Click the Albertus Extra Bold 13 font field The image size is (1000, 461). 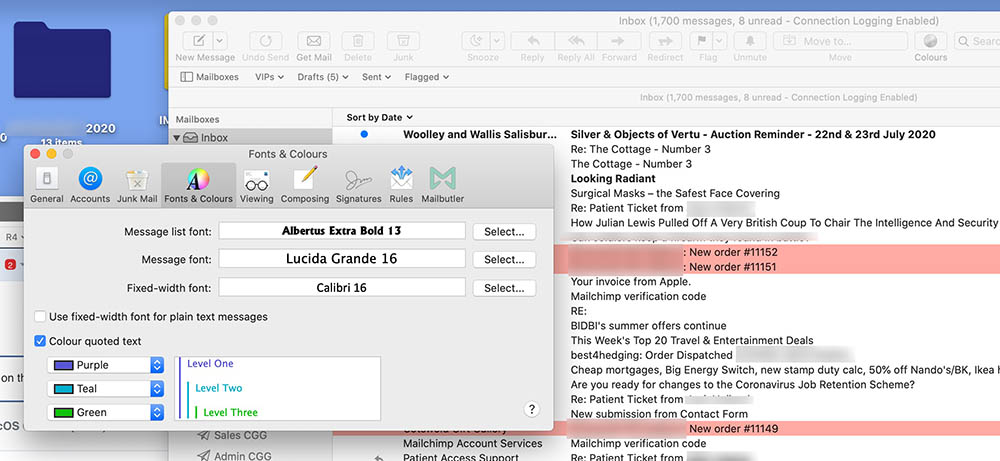(x=342, y=231)
